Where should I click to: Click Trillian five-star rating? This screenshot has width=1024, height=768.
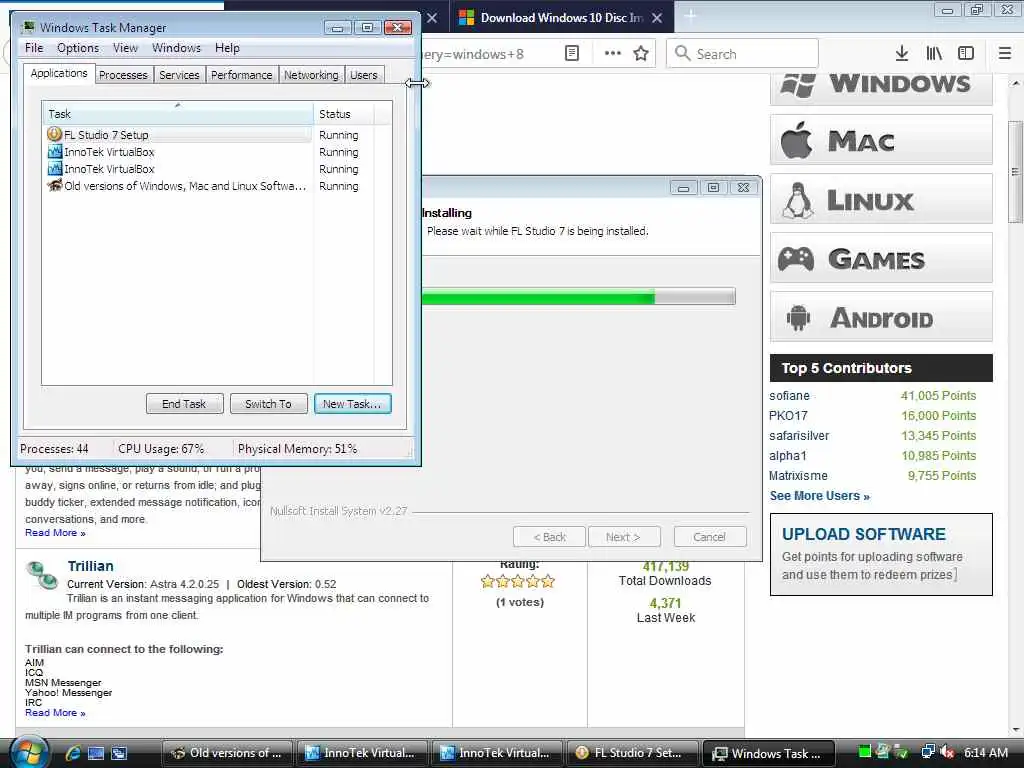tap(518, 581)
